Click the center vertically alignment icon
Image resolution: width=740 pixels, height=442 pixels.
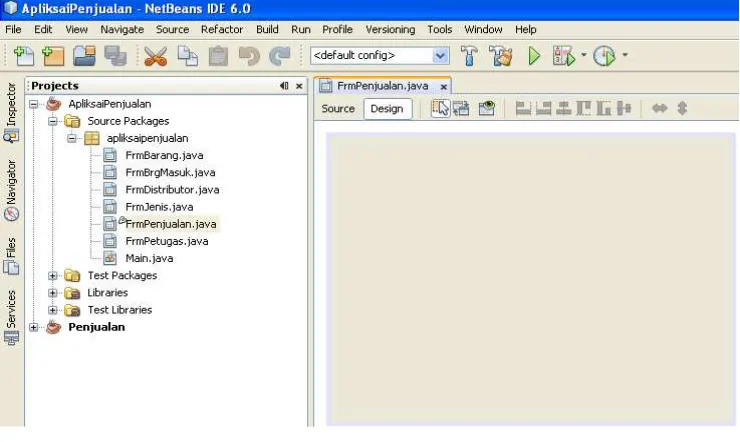click(x=624, y=108)
